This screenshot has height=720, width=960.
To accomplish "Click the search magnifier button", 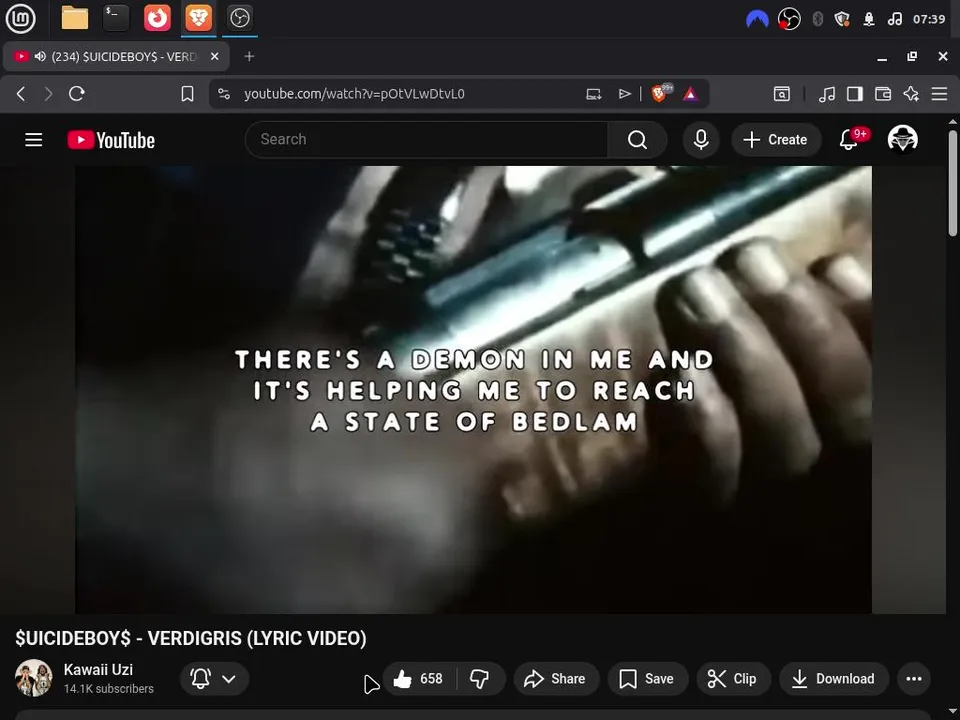I will pyautogui.click(x=637, y=140).
